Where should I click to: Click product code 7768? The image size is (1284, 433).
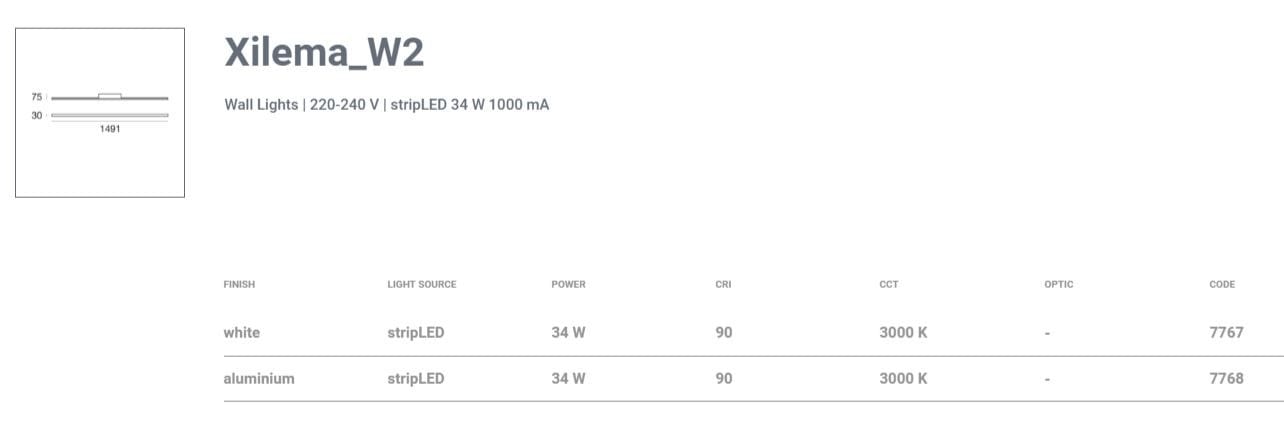coord(1226,379)
